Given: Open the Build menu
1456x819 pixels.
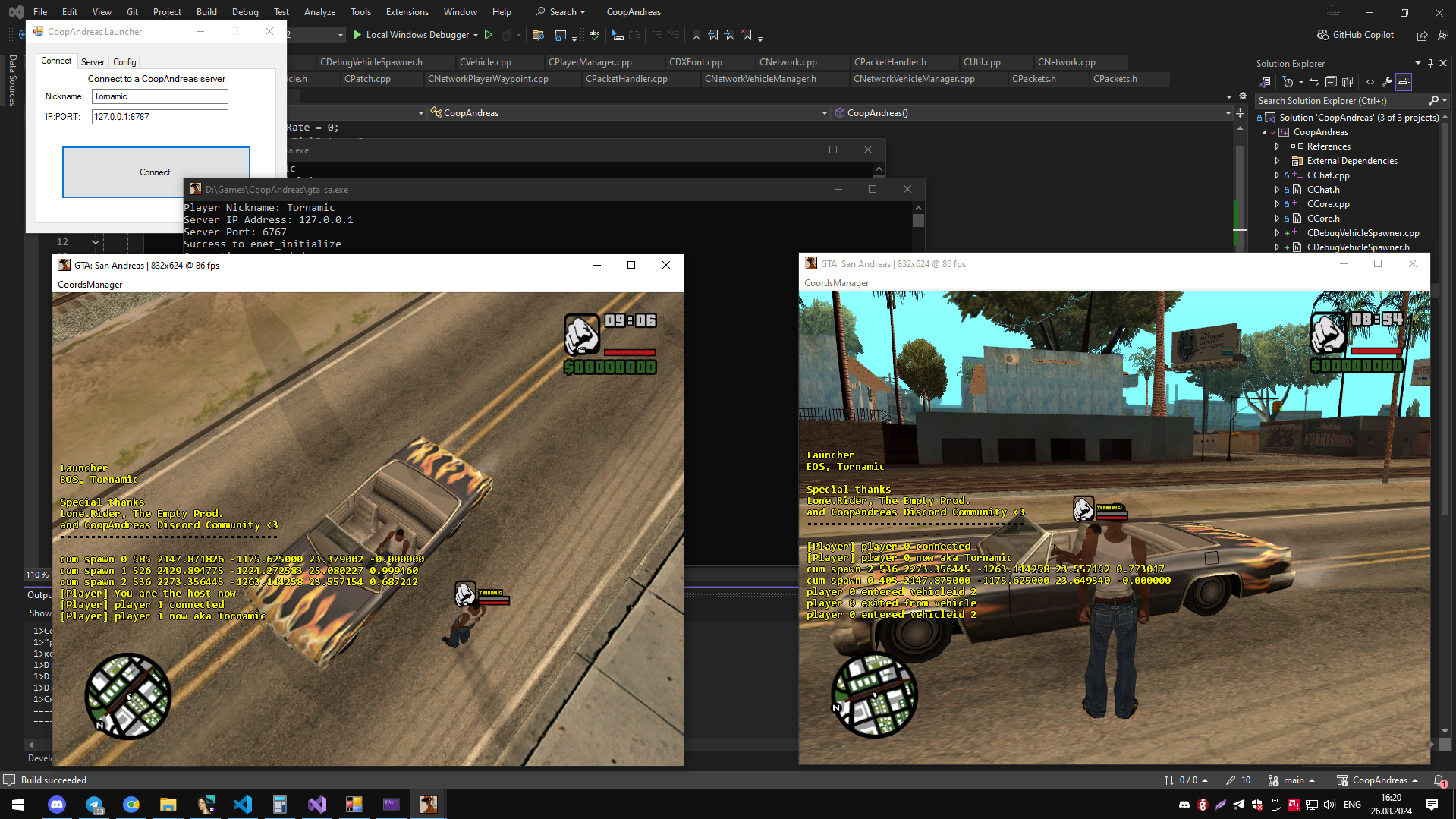Looking at the screenshot, I should tap(206, 11).
